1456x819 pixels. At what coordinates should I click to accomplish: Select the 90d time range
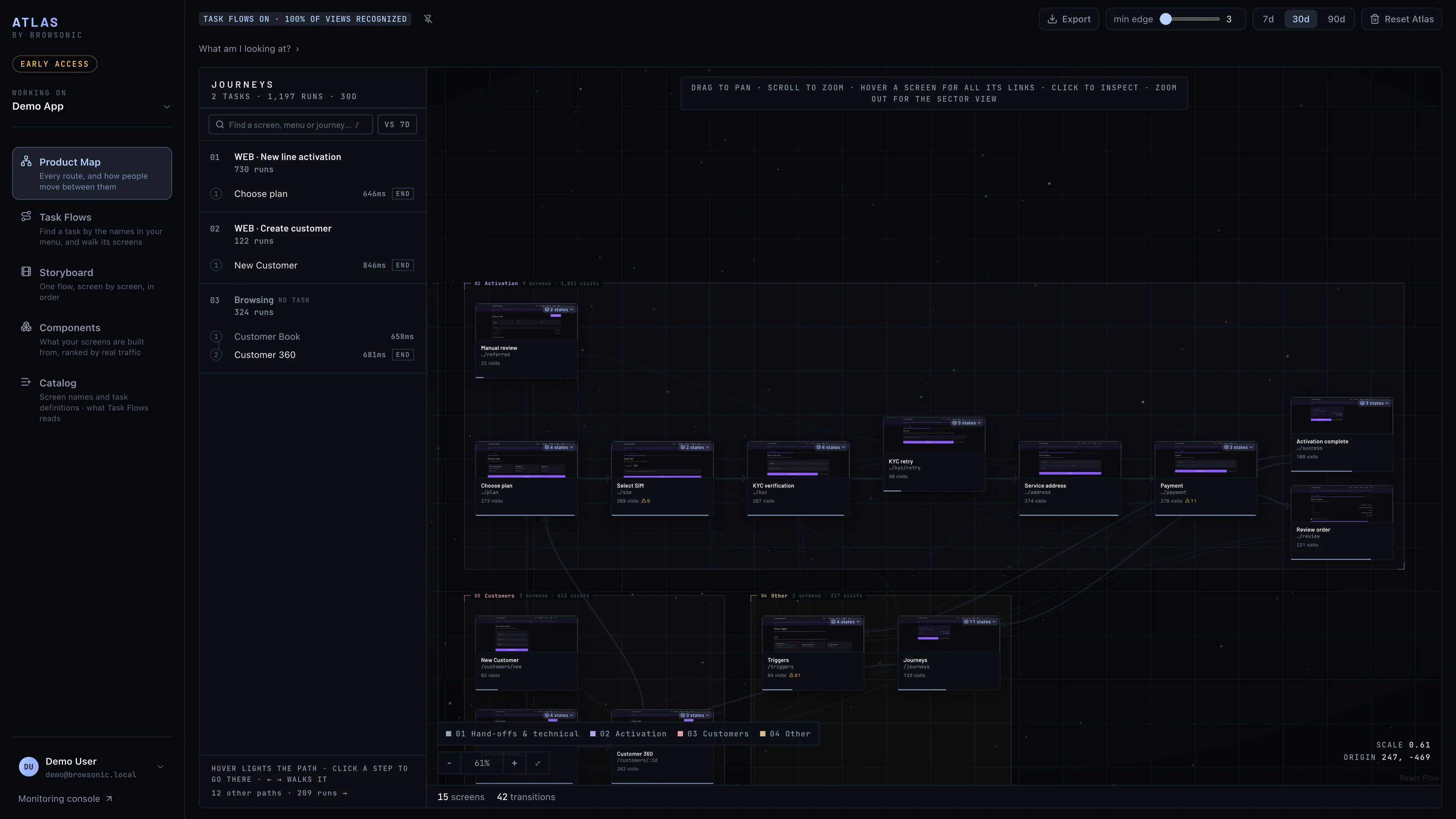[x=1336, y=19]
